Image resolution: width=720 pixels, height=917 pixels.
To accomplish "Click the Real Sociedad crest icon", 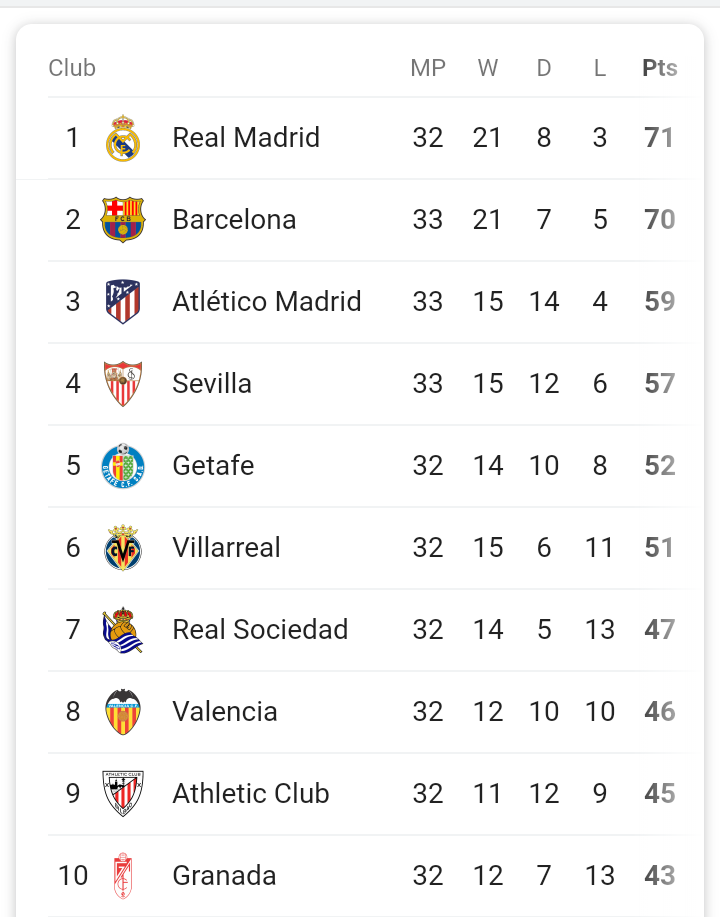I will (x=123, y=630).
